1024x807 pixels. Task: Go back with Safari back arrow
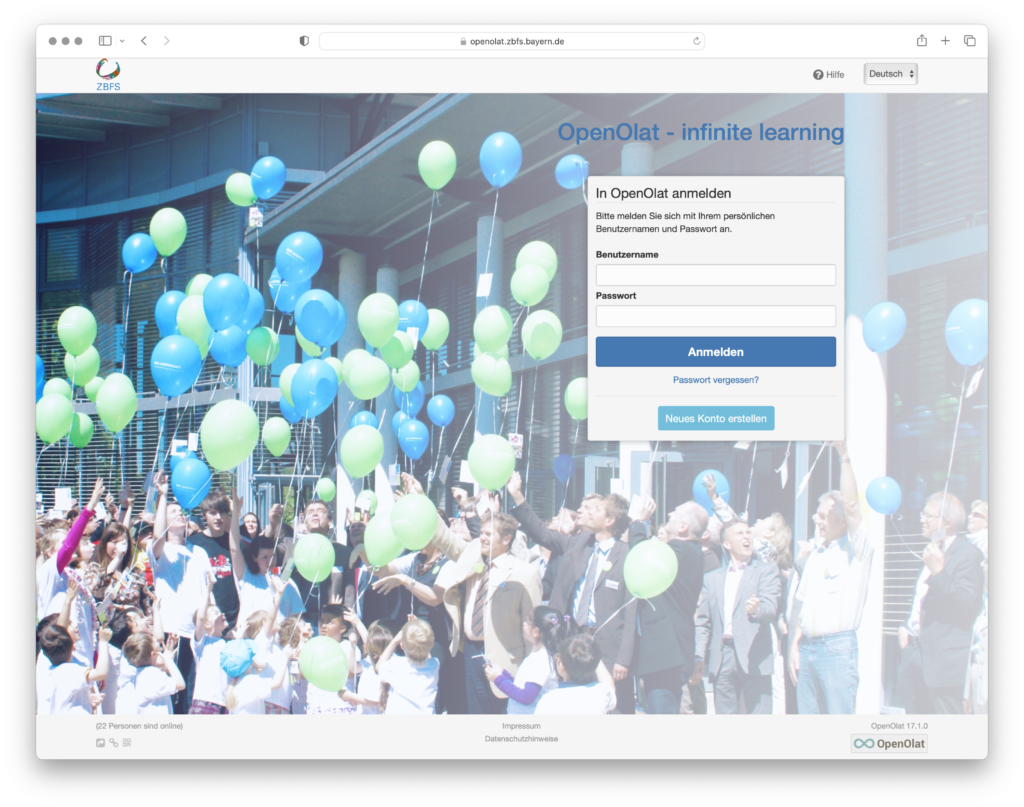pos(144,41)
